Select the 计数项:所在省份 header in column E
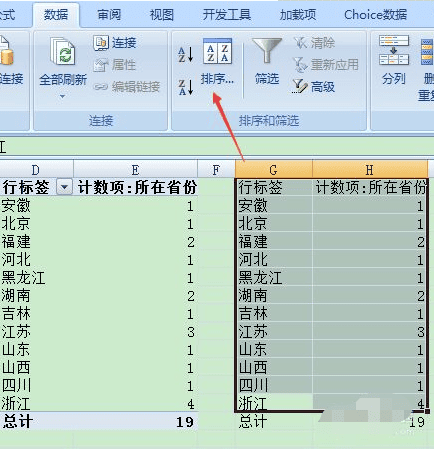The height and width of the screenshot is (449, 434). pos(136,187)
